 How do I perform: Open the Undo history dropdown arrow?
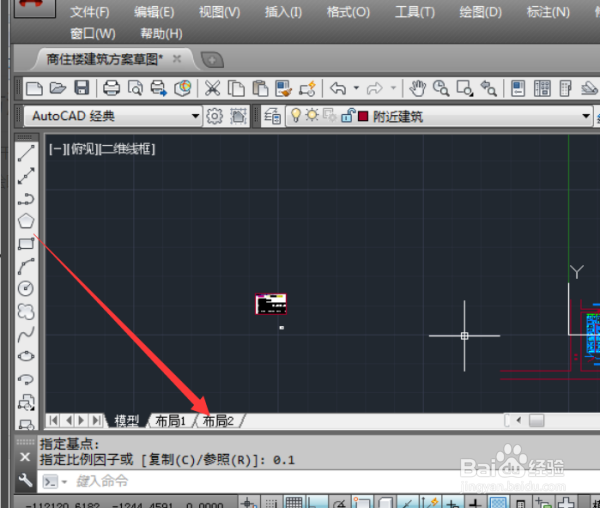point(356,88)
